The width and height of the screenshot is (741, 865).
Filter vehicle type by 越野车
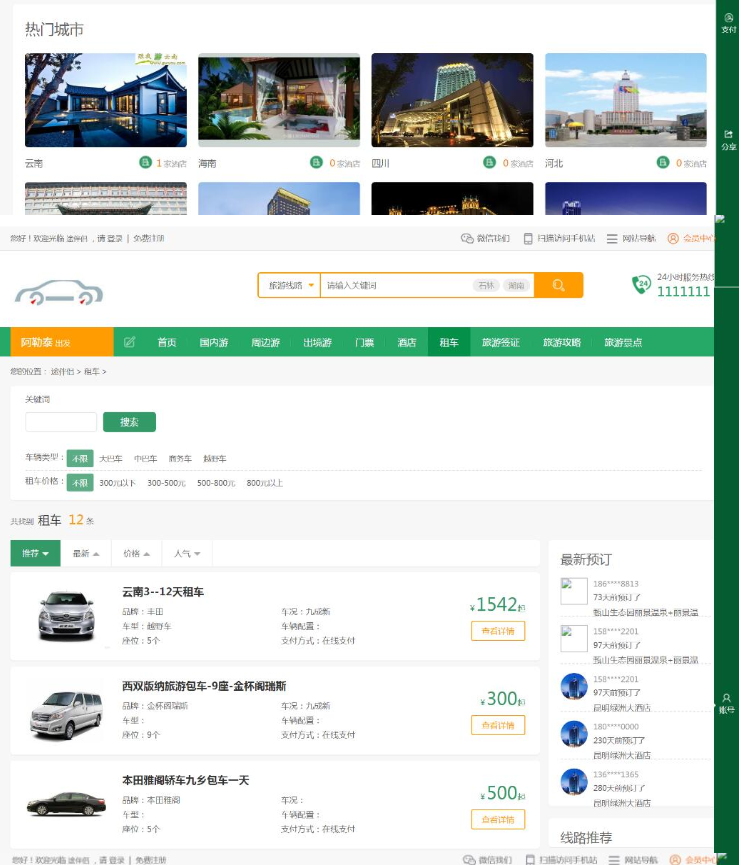pos(215,458)
